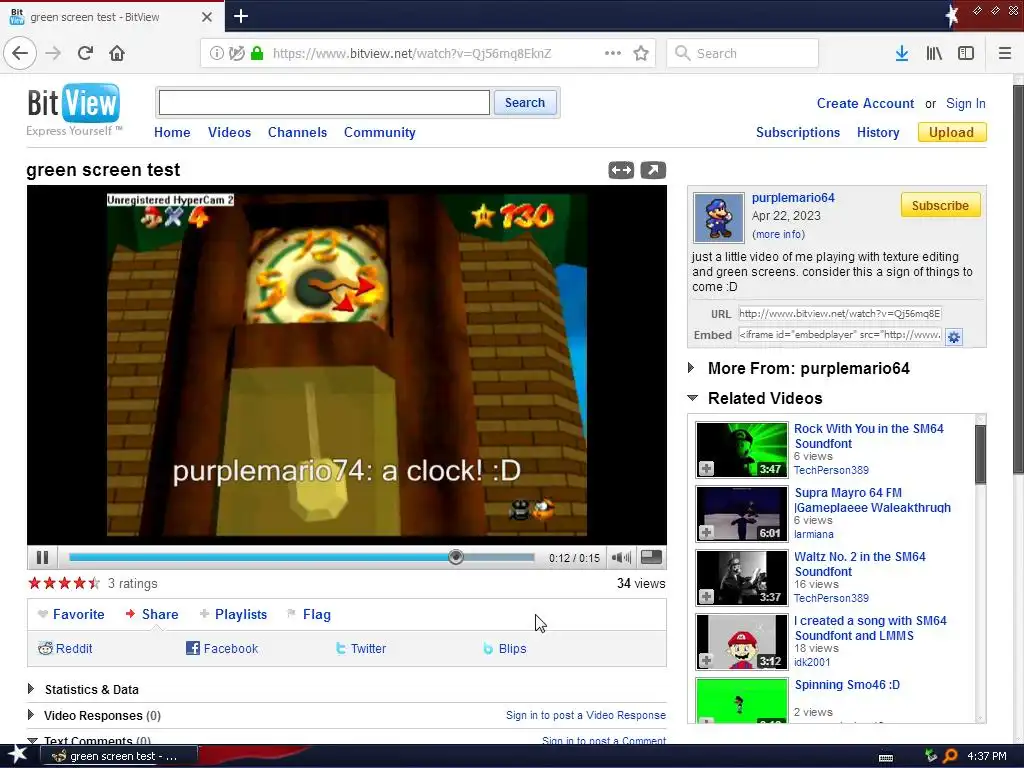
Task: Add Waltz No. 2 video to queue
Action: point(706,596)
